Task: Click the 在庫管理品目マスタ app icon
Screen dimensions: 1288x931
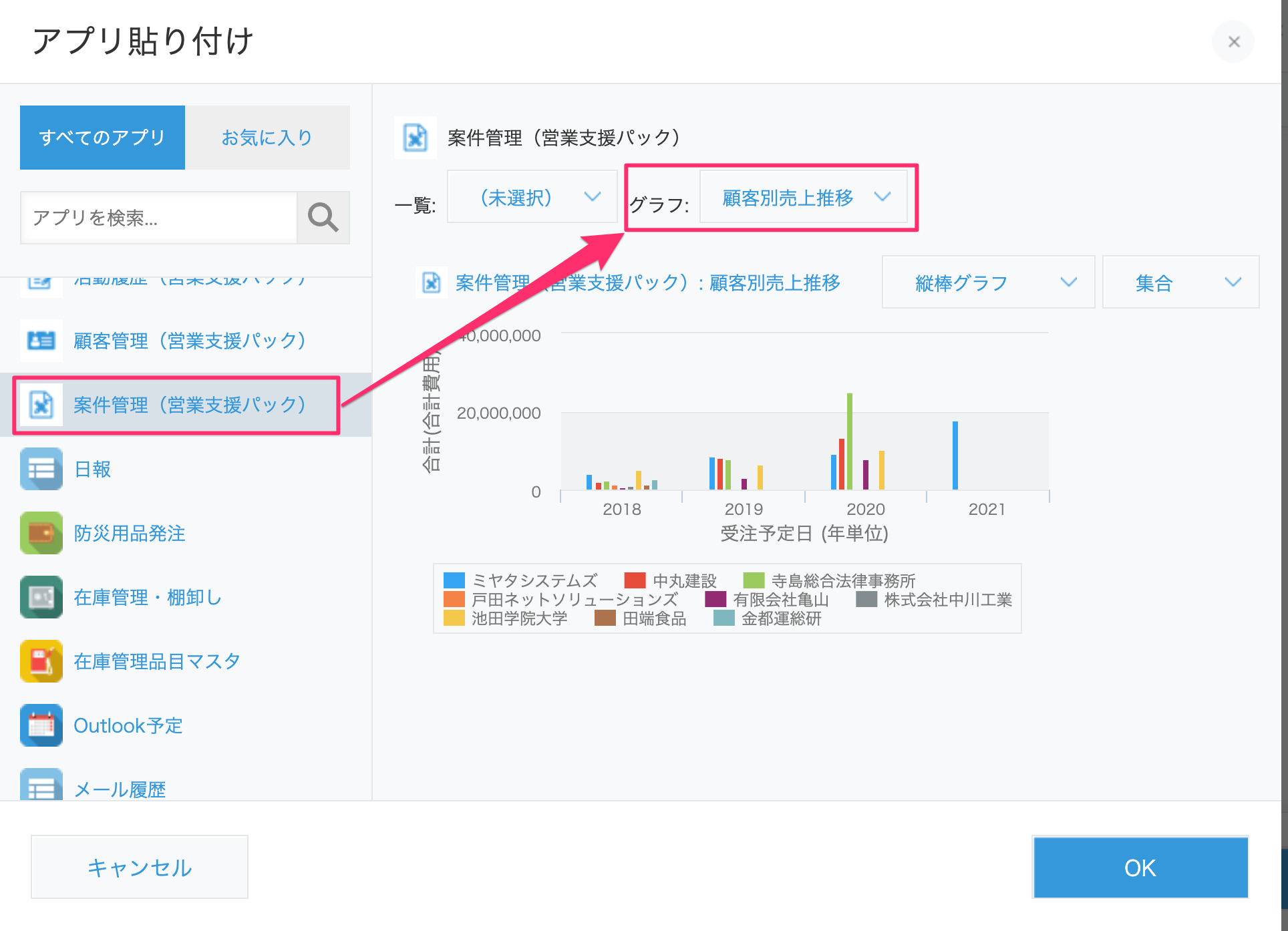Action: click(41, 661)
